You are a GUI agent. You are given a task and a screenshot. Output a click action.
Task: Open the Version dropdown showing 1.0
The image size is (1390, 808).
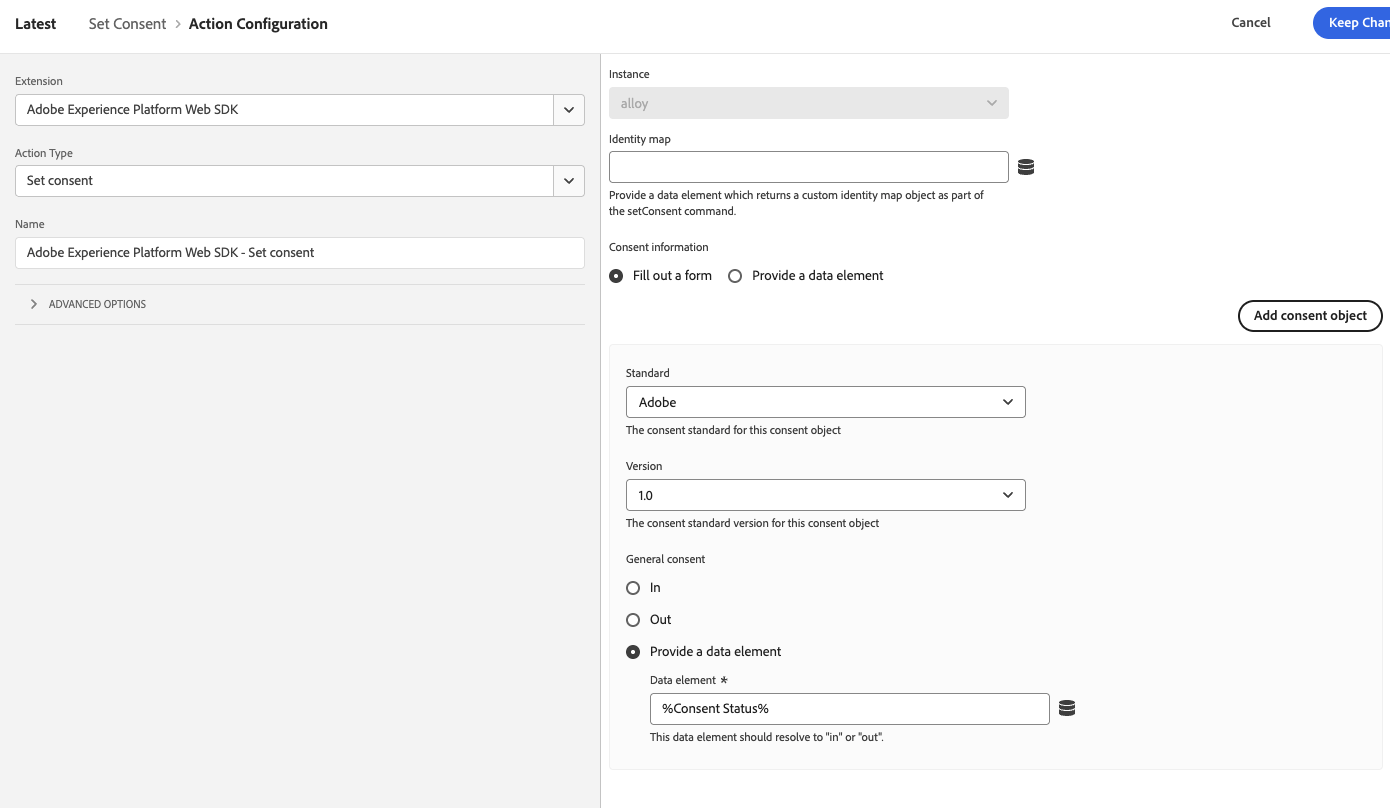pos(825,495)
